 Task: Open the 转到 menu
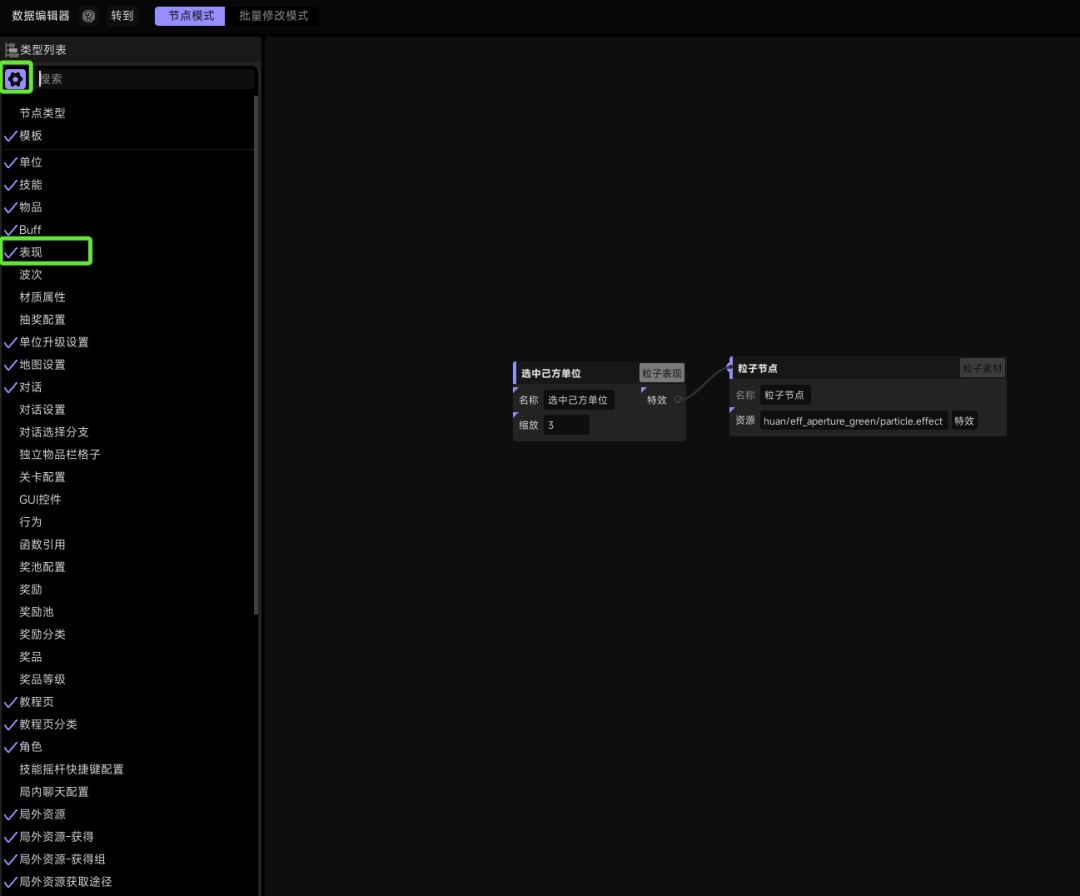pos(122,16)
